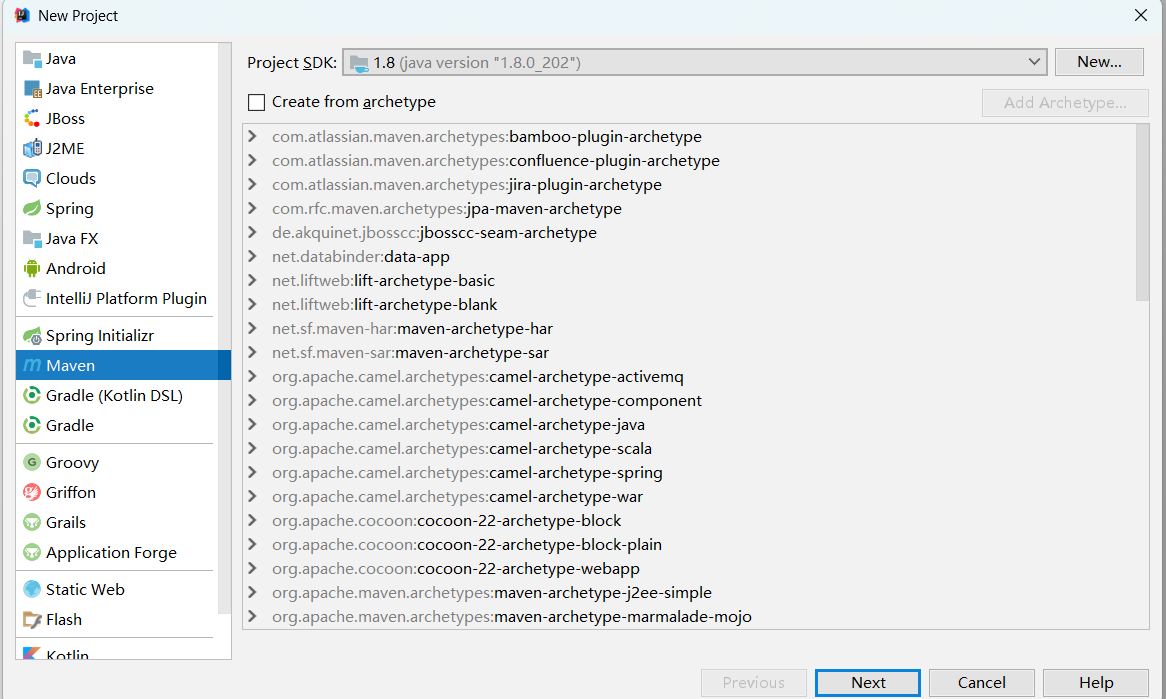
Task: Select camel-archetype-war row
Action: [x=689, y=496]
